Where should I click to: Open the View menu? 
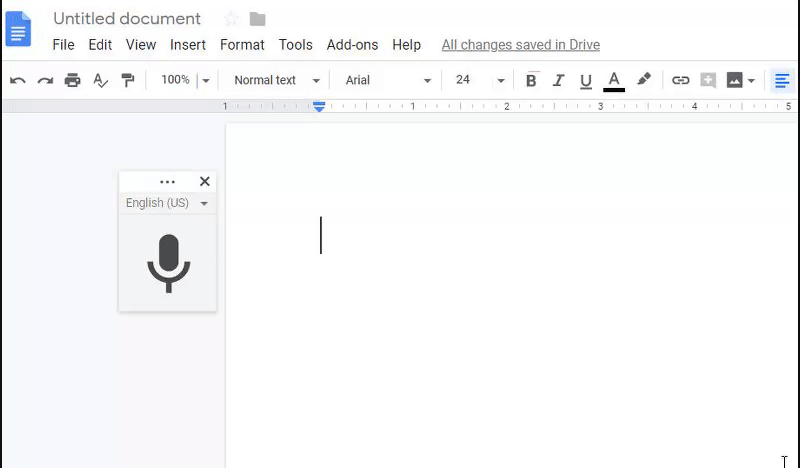(141, 45)
